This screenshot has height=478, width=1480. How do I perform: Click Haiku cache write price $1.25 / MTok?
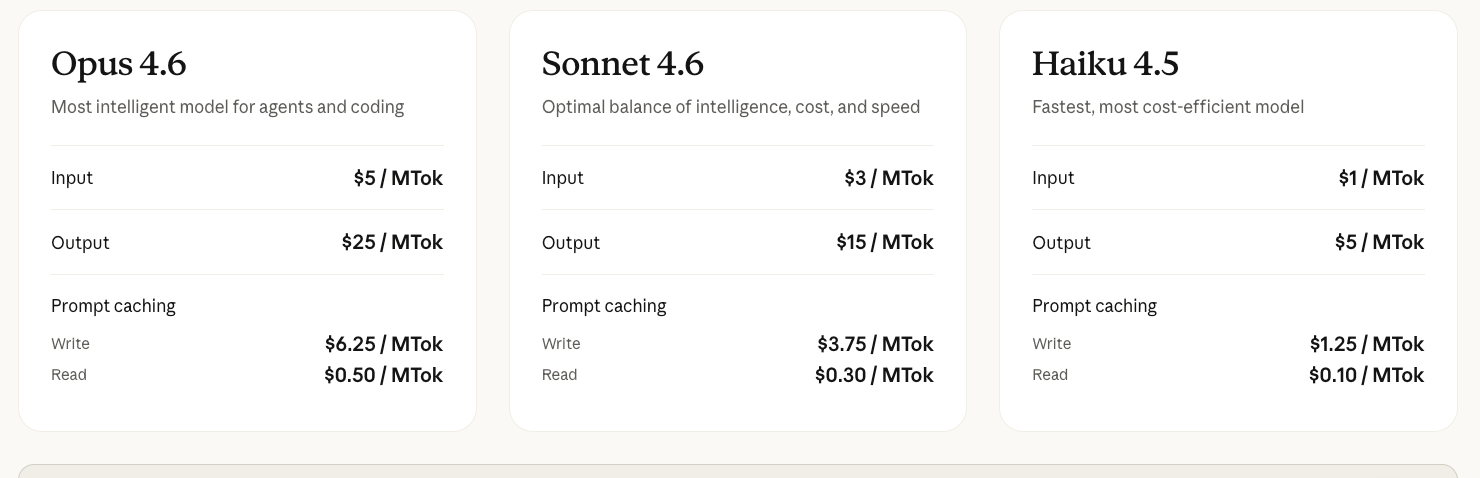pyautogui.click(x=1366, y=344)
